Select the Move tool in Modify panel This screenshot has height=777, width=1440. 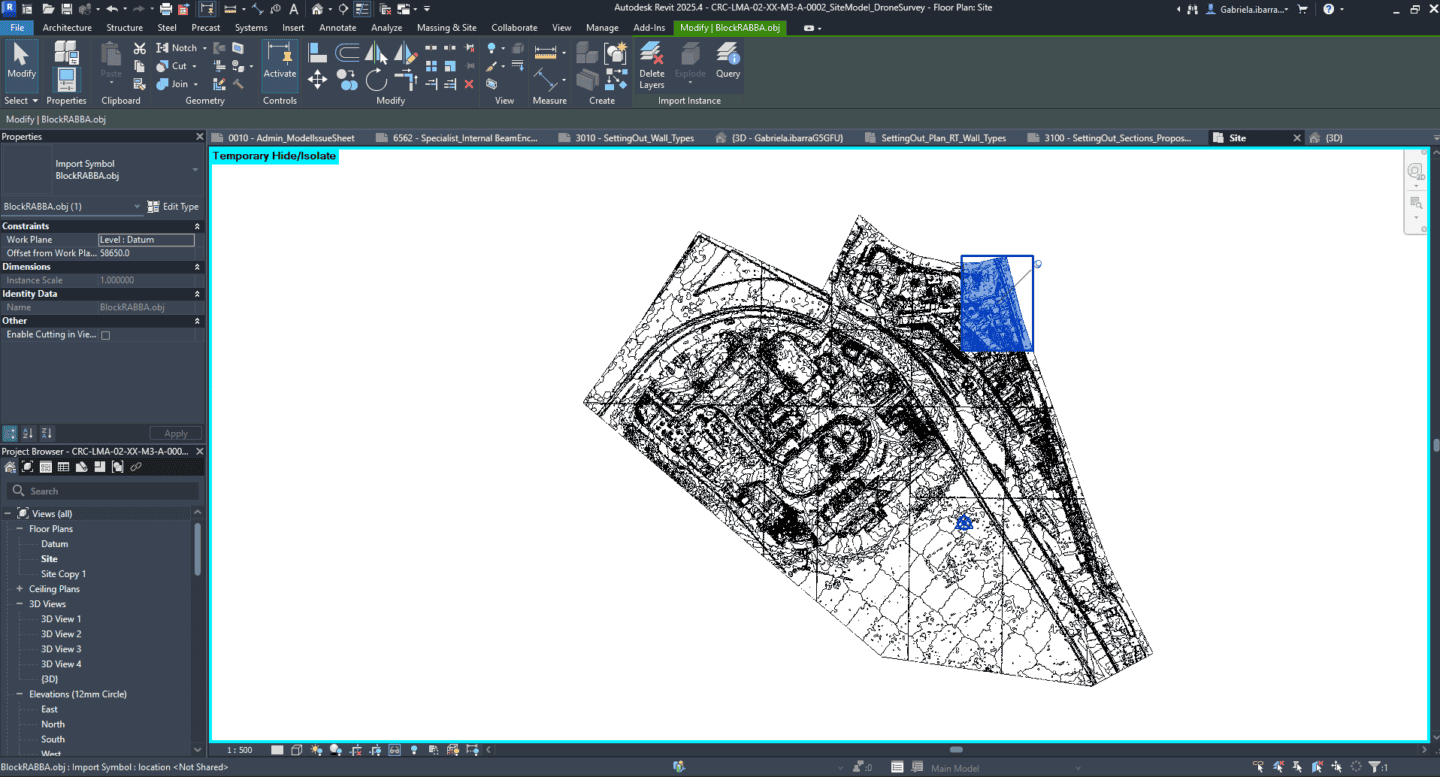point(318,79)
